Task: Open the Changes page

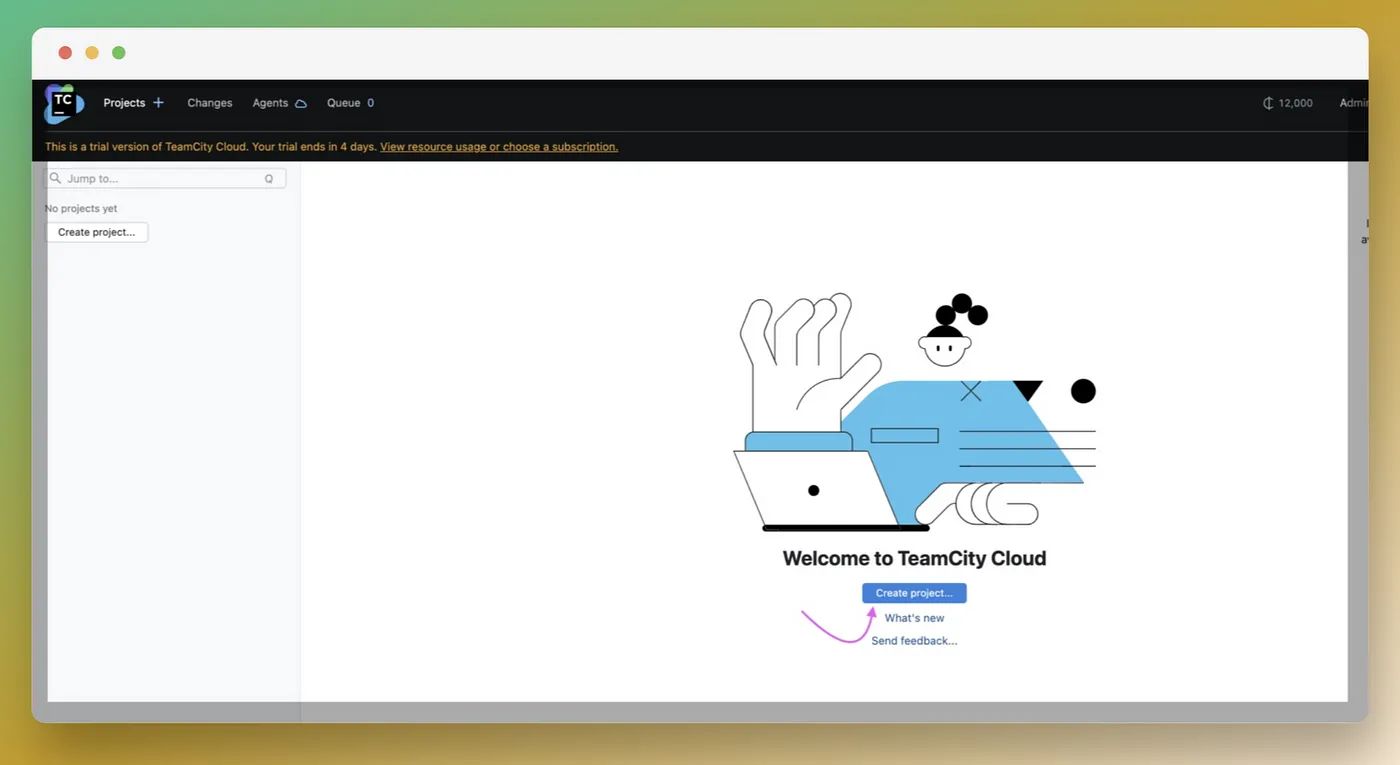Action: click(210, 103)
